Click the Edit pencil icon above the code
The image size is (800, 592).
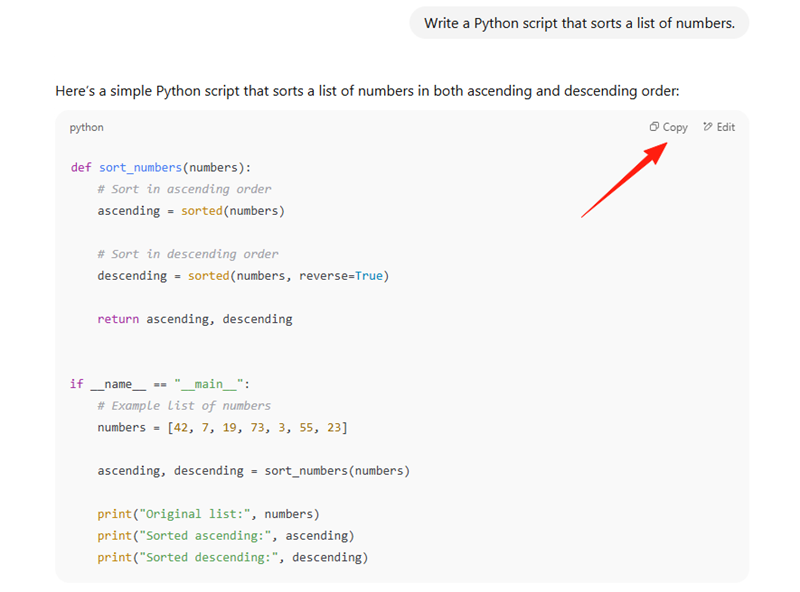pyautogui.click(x=708, y=127)
